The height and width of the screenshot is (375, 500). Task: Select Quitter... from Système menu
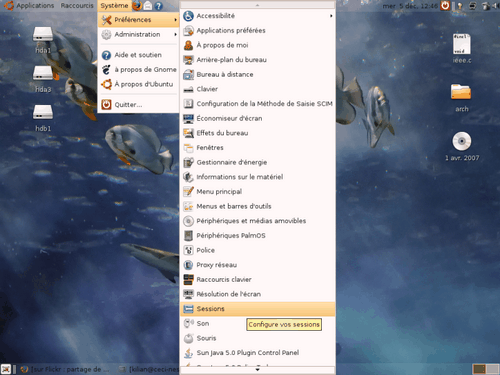point(139,105)
